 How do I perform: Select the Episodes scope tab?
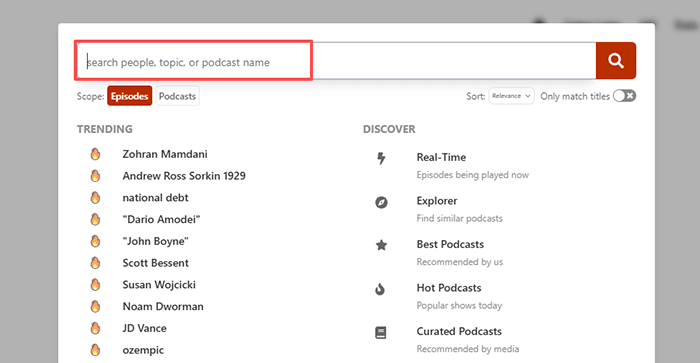[x=129, y=96]
